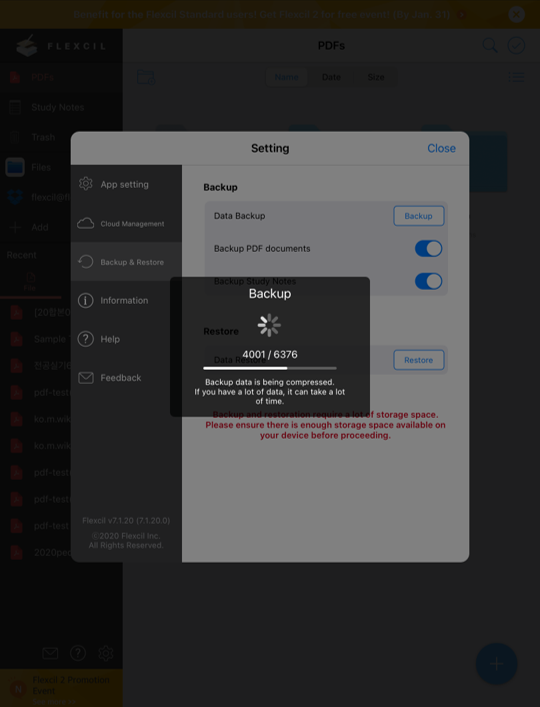
Task: Click the Information circle icon
Action: click(x=86, y=300)
